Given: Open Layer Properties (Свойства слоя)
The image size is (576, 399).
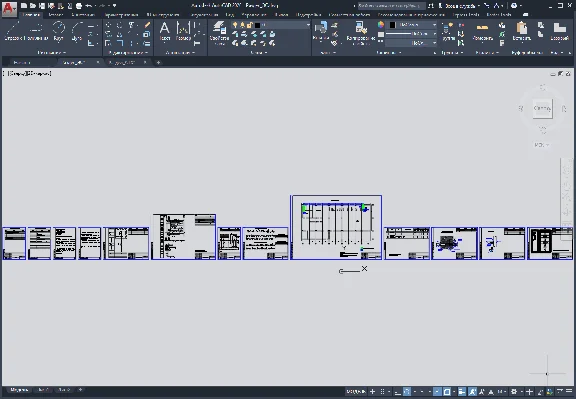Looking at the screenshot, I should (219, 32).
